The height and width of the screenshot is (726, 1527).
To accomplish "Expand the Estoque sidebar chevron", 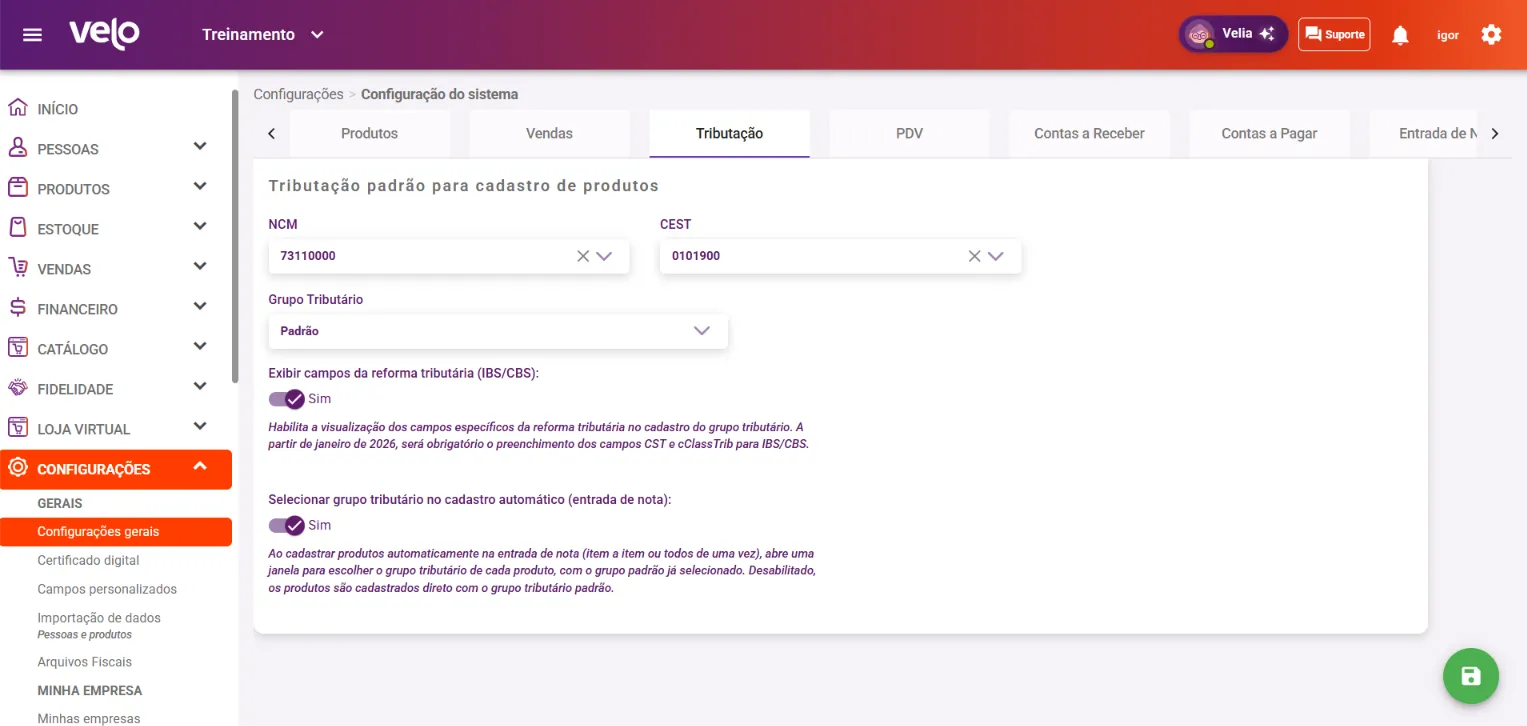I will click(200, 227).
